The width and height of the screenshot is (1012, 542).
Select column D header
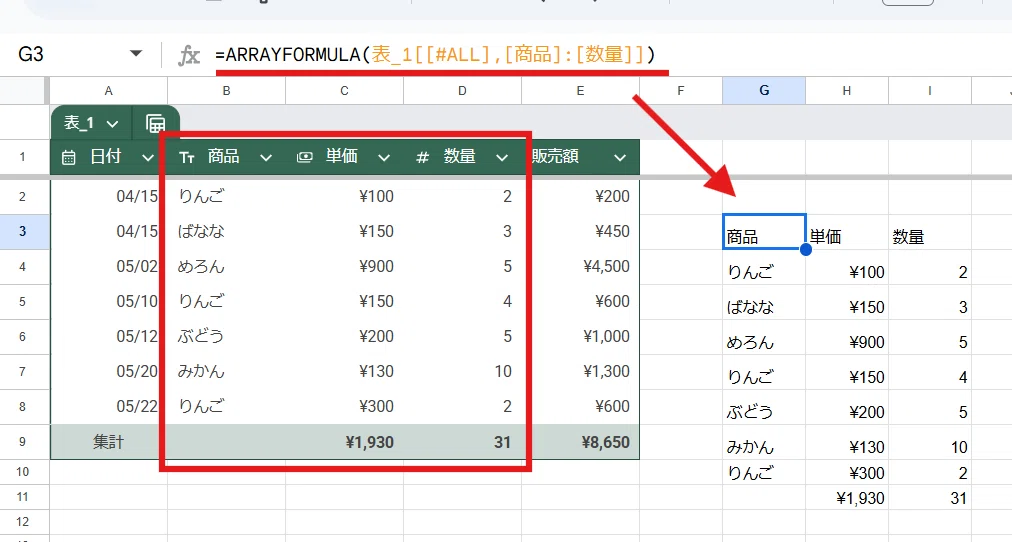click(462, 91)
